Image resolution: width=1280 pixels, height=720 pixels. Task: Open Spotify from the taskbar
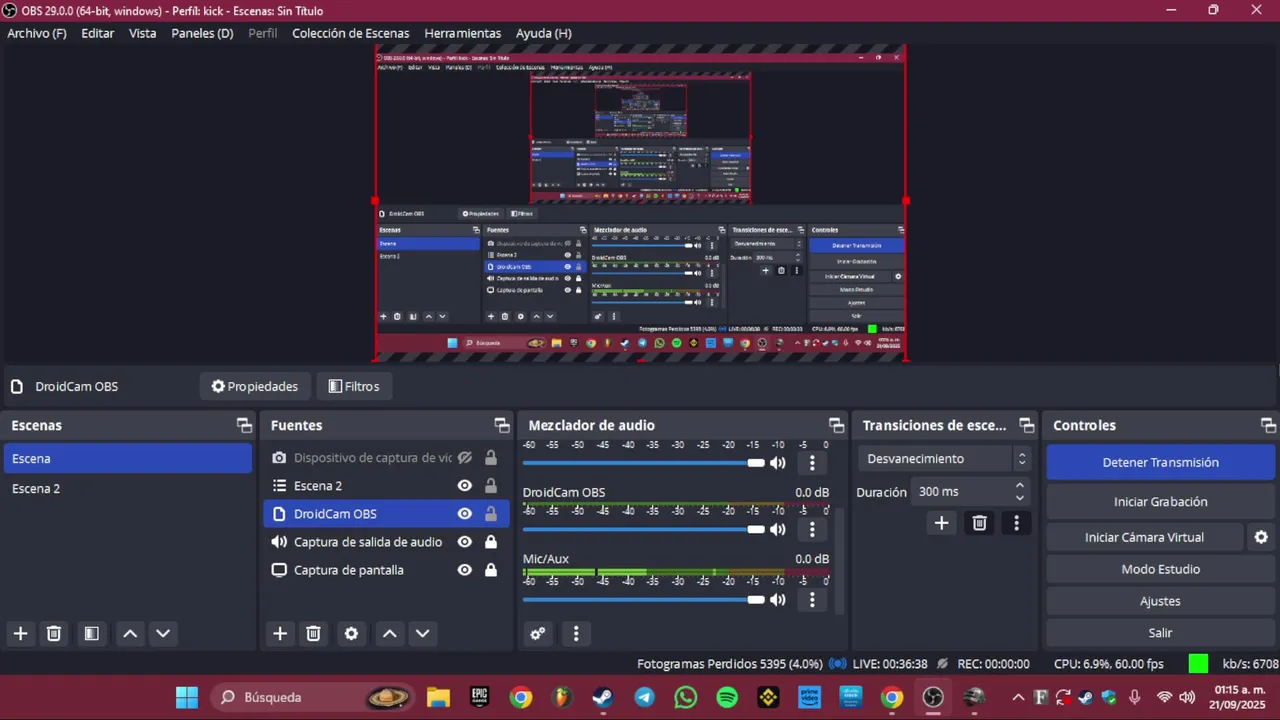[727, 697]
